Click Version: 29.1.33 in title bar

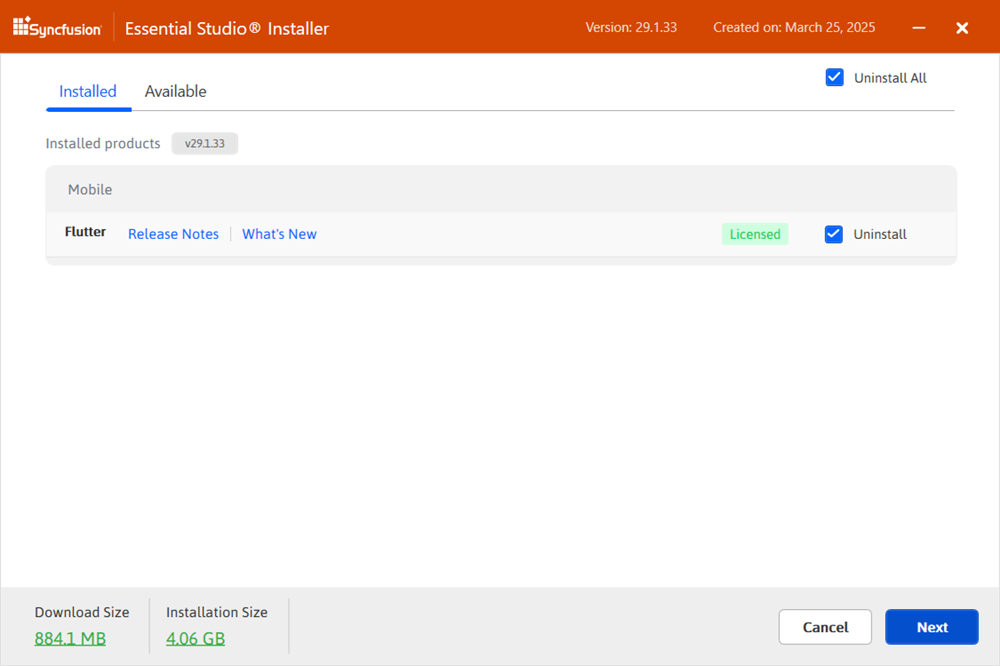pyautogui.click(x=631, y=27)
